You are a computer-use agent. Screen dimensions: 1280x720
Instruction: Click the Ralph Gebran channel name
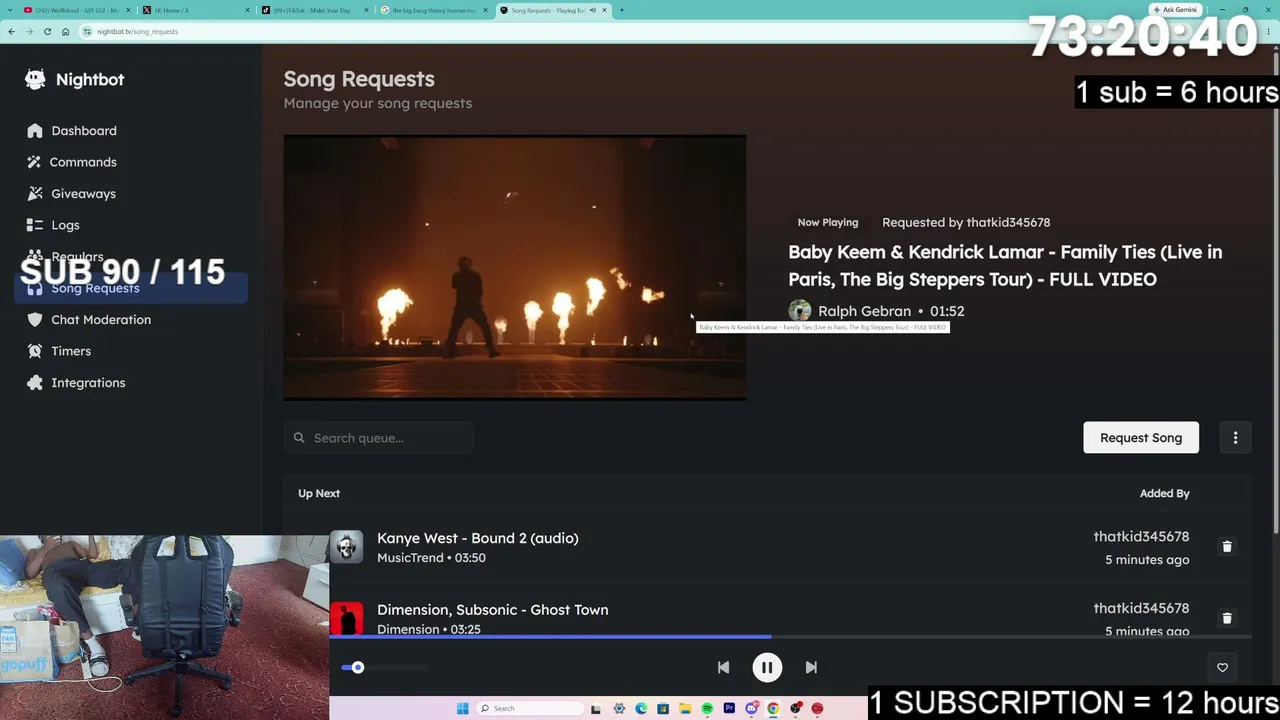[x=864, y=311]
